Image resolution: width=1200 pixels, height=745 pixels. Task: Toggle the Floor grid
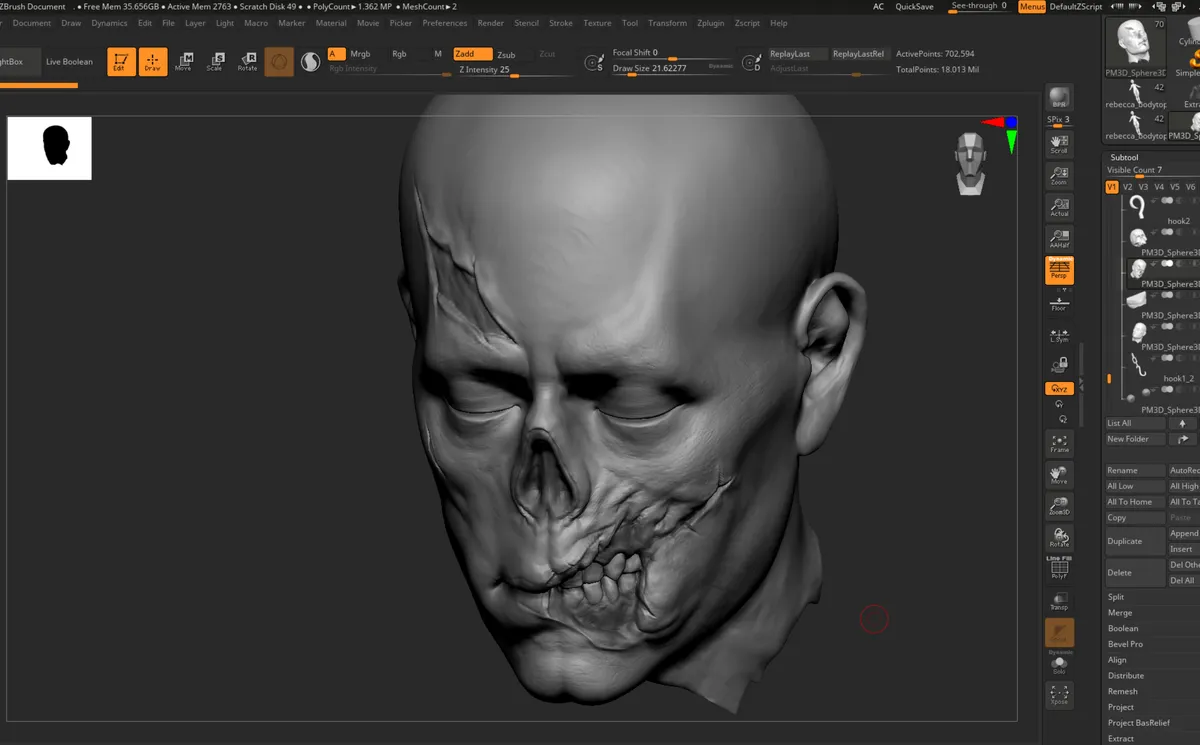(x=1059, y=302)
